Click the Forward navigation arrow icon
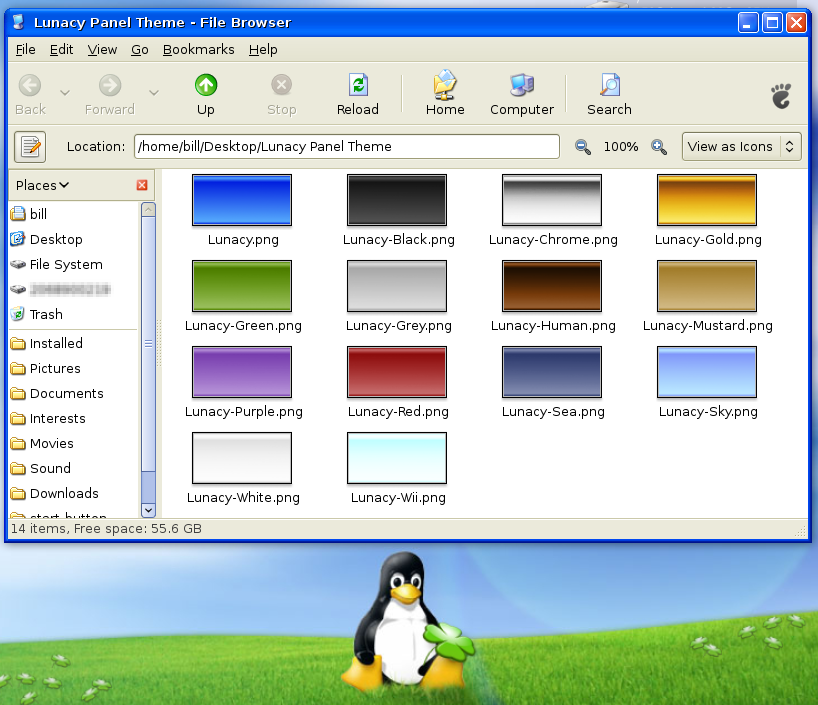Viewport: 818px width, 705px height. [110, 85]
